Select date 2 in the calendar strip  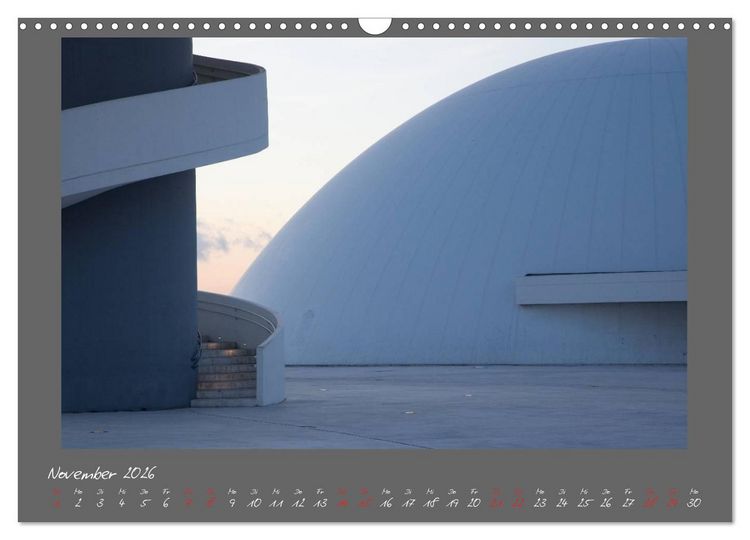click(78, 503)
